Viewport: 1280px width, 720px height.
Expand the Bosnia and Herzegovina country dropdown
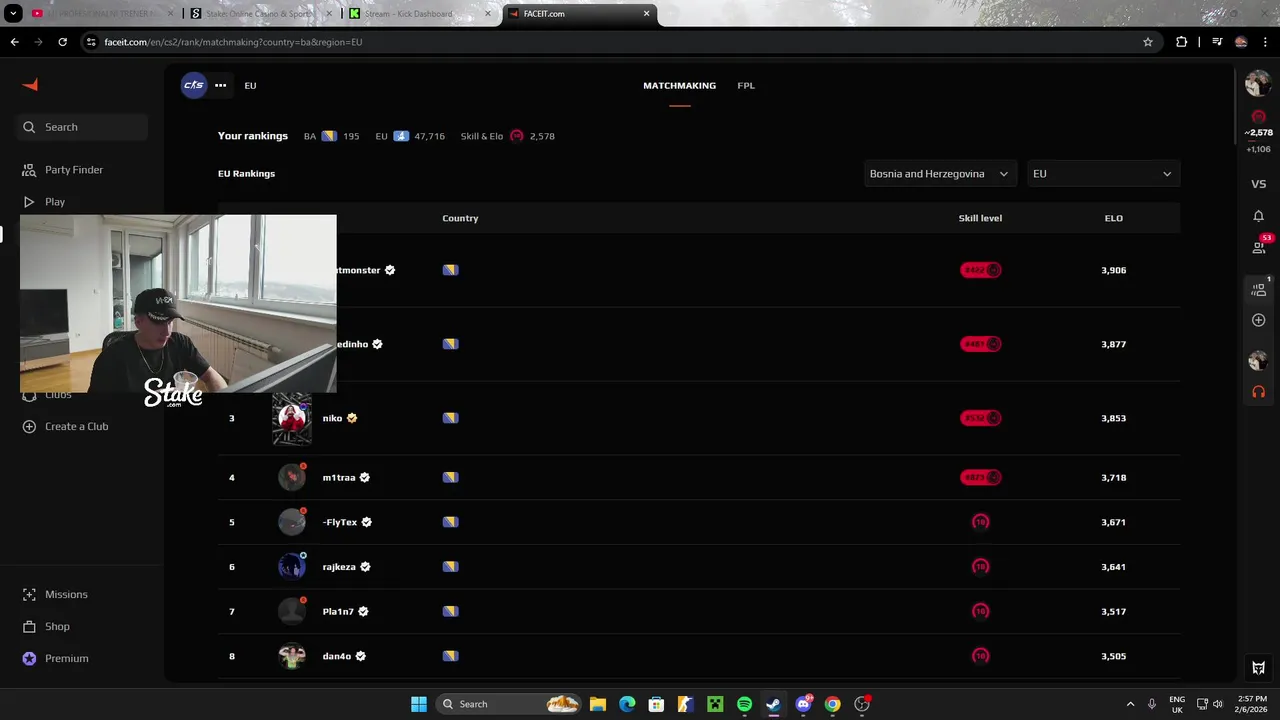click(x=940, y=174)
